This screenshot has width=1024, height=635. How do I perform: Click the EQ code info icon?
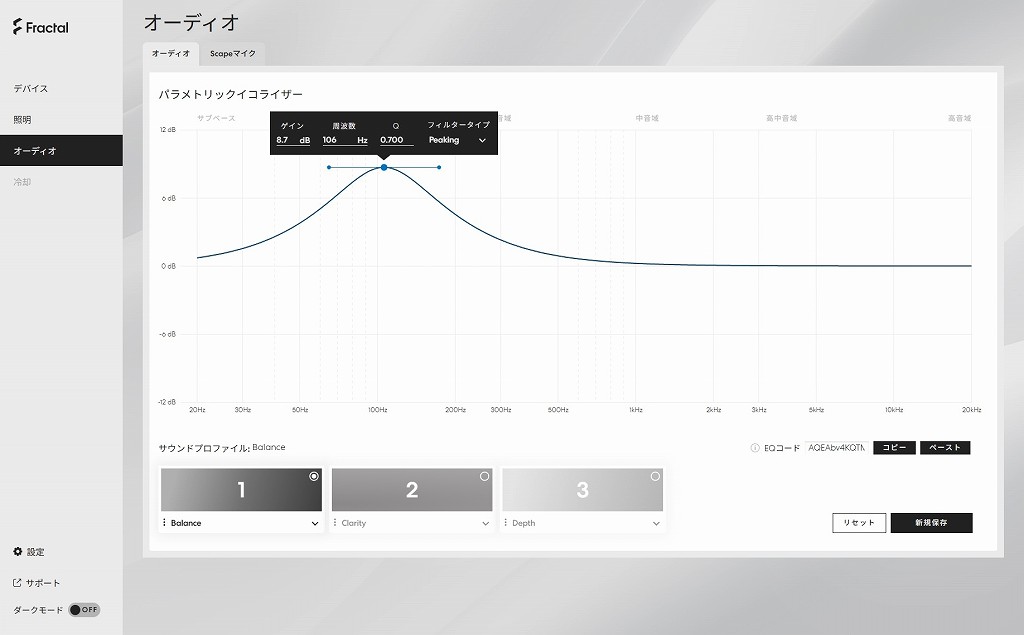click(x=755, y=448)
